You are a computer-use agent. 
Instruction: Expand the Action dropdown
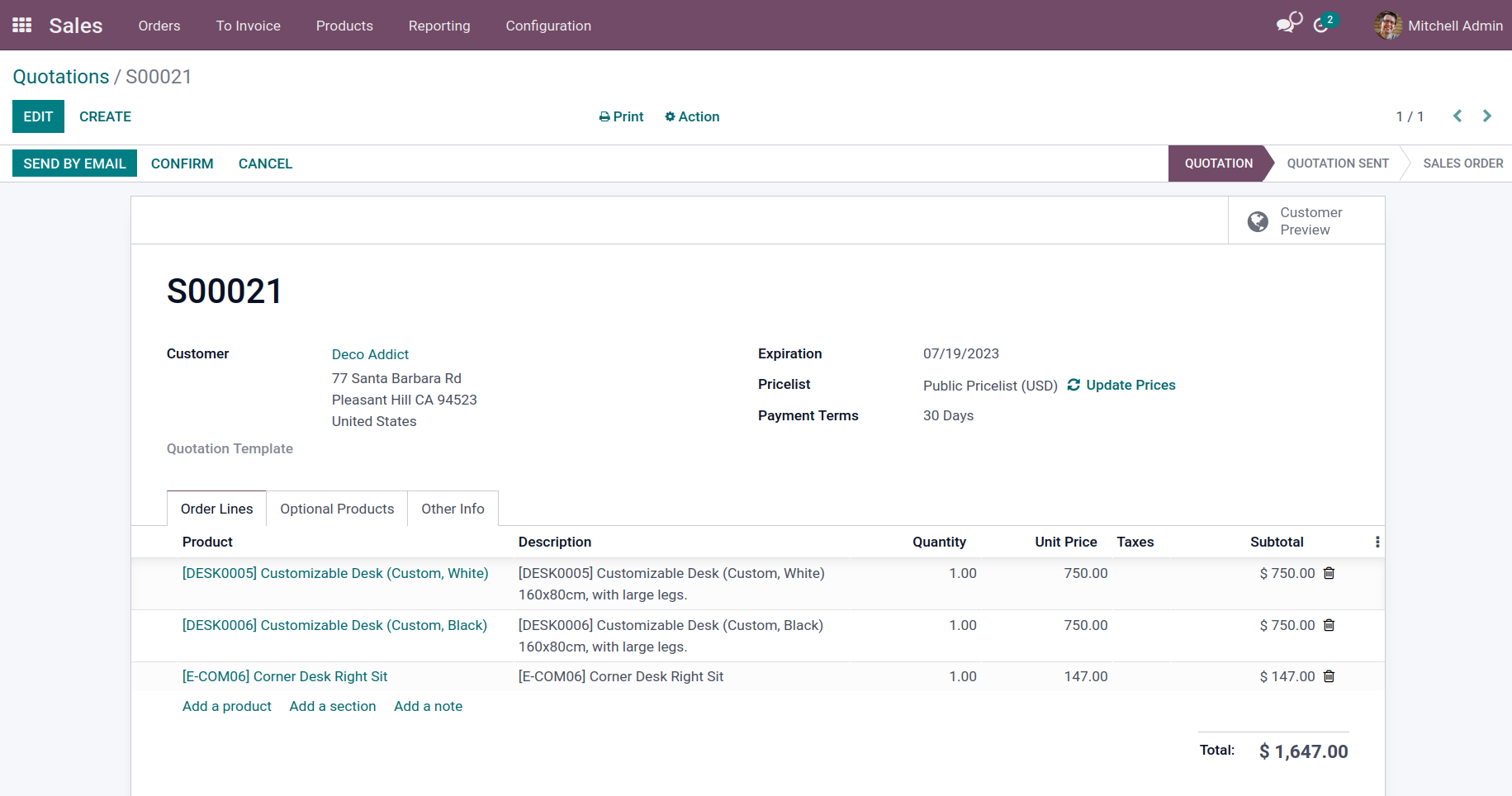coord(692,116)
